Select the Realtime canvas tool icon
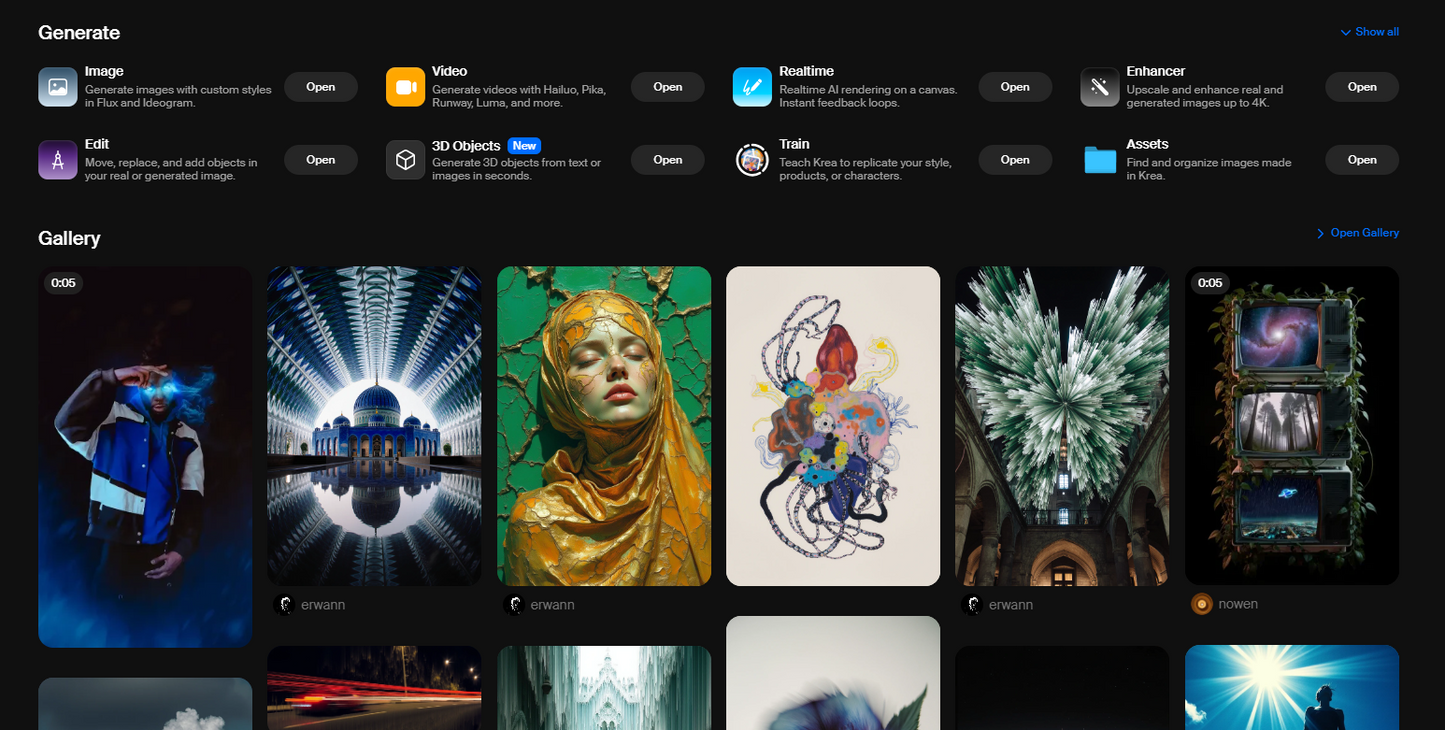 pyautogui.click(x=752, y=87)
